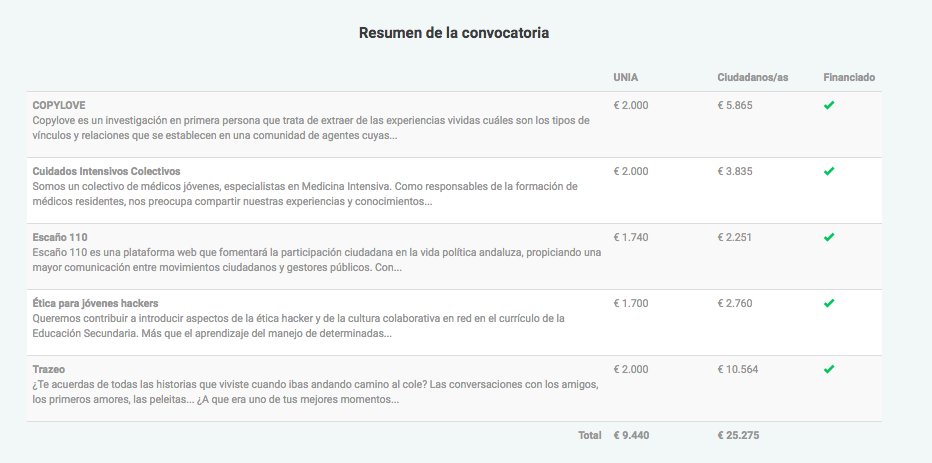Click the Ética para jóvenes hackers checkmark
Viewport: 932px width, 463px height.
829,303
